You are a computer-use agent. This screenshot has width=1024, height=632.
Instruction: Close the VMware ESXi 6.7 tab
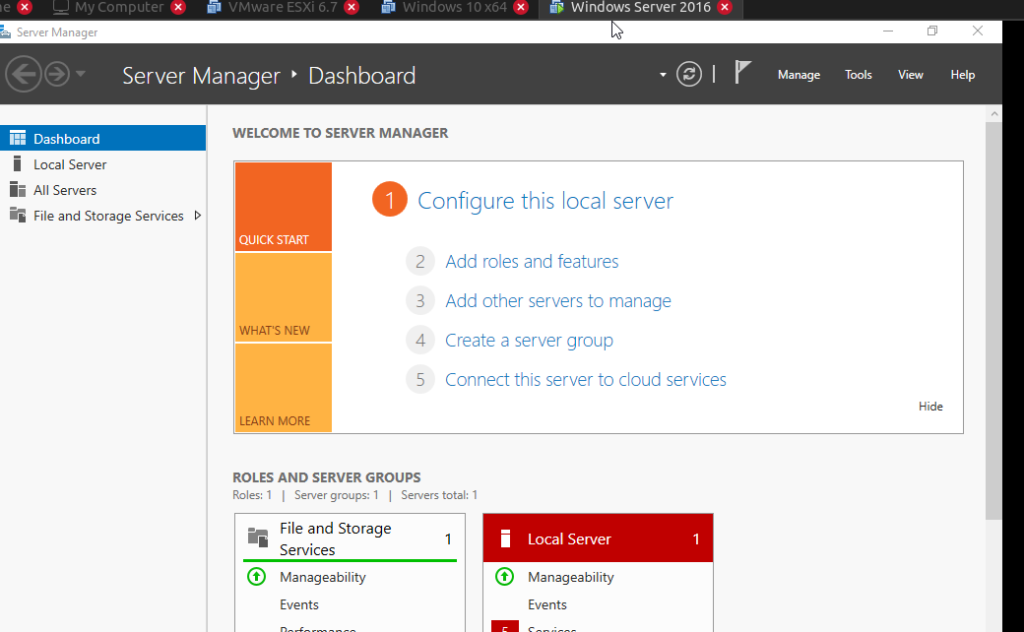[x=351, y=7]
